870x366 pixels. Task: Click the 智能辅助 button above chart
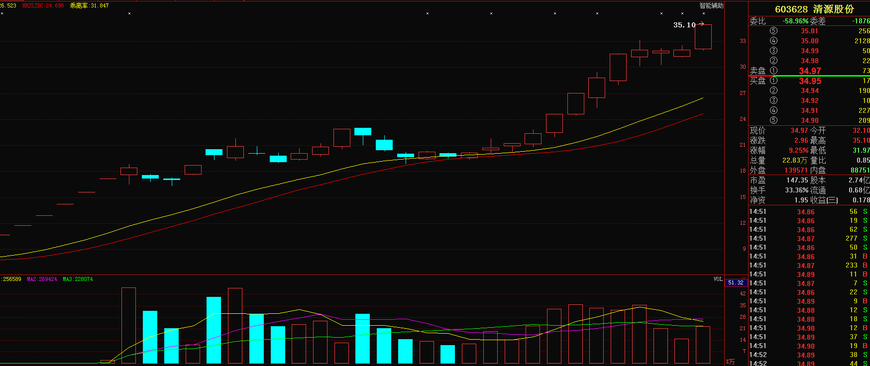711,6
